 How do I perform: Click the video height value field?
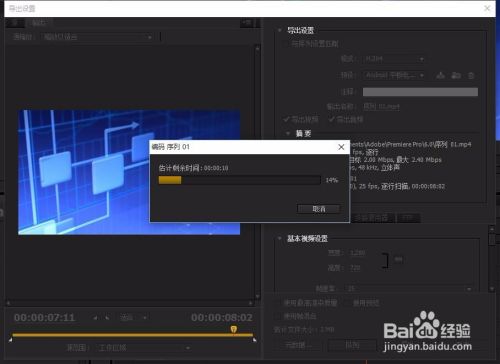[355, 268]
